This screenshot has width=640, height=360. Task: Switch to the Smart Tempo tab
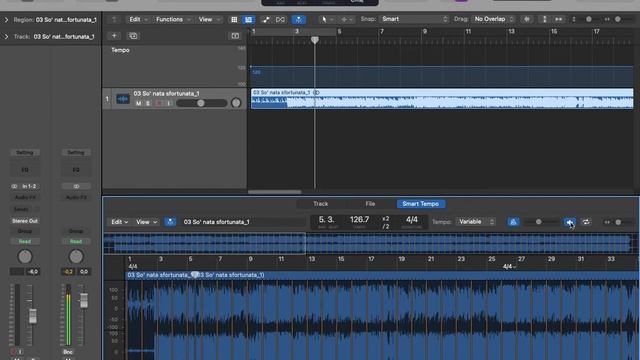(x=420, y=204)
